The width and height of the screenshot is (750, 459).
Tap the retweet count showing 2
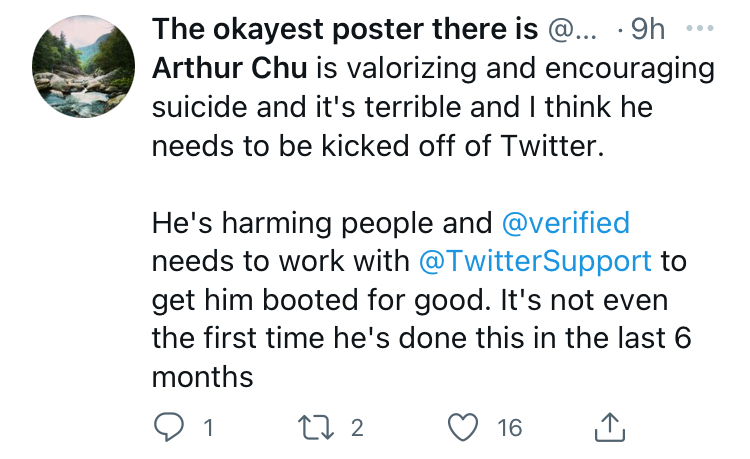coord(357,427)
